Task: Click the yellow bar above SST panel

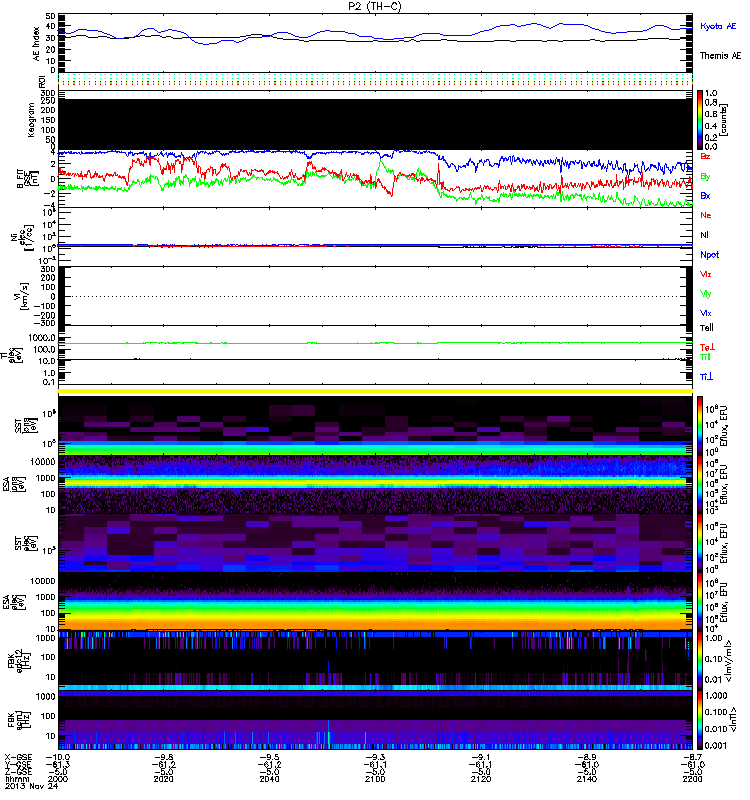Action: point(376,391)
